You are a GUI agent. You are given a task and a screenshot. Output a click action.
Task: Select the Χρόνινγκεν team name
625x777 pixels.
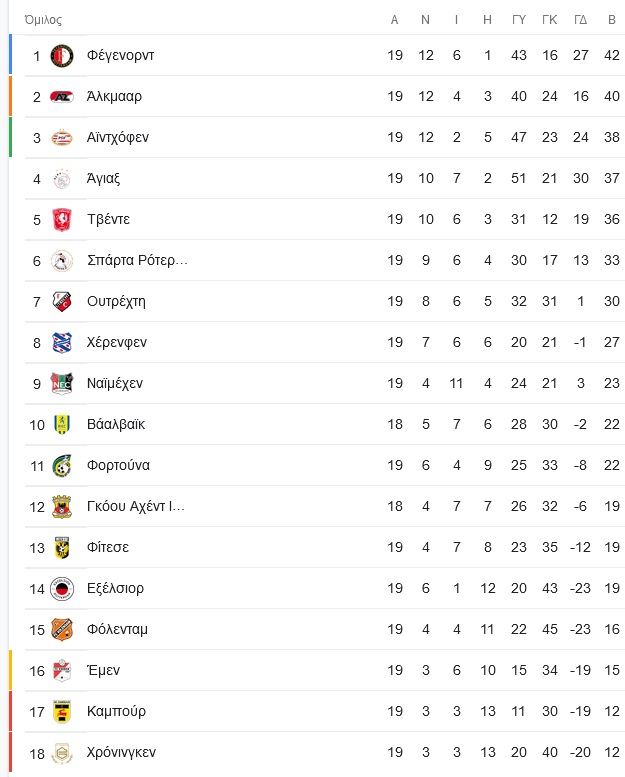click(121, 752)
